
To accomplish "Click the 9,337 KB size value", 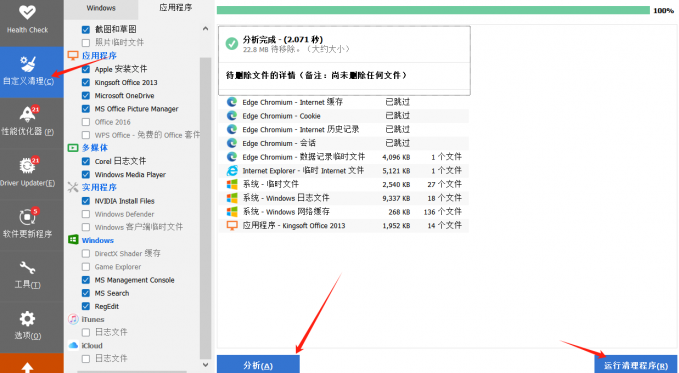I will pyautogui.click(x=396, y=198).
